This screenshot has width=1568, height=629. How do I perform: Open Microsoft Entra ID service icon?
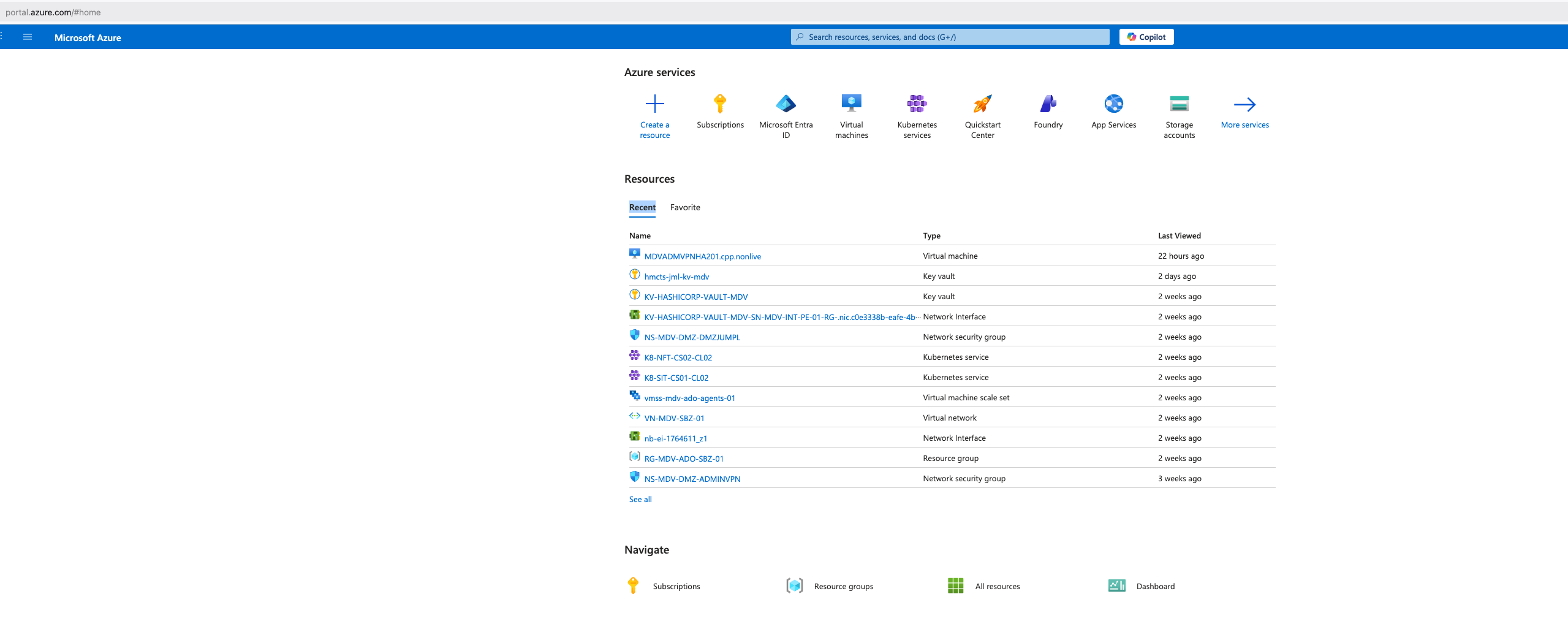(786, 103)
